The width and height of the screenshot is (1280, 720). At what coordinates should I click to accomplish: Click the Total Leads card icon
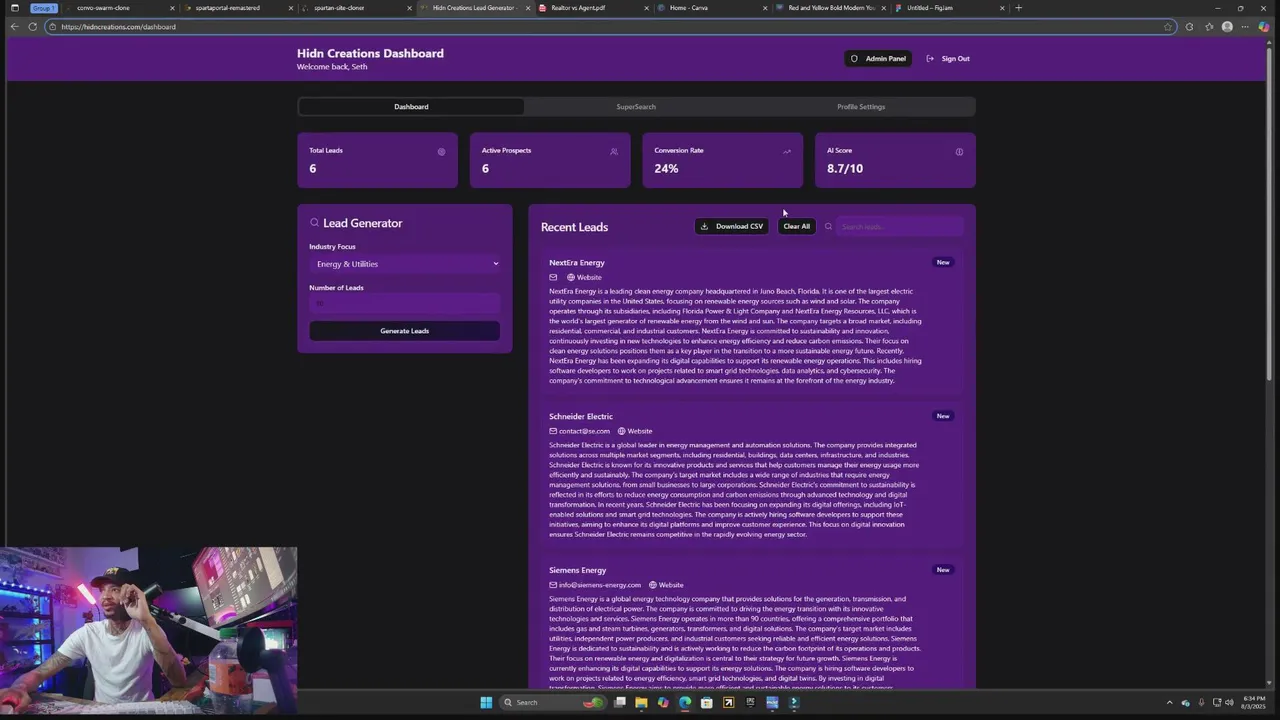[x=441, y=152]
